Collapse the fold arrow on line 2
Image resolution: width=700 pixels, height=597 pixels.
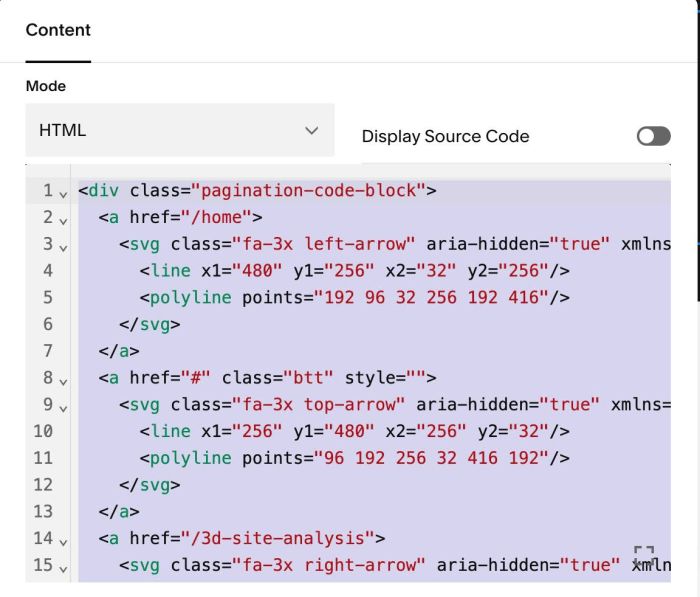tap(63, 221)
